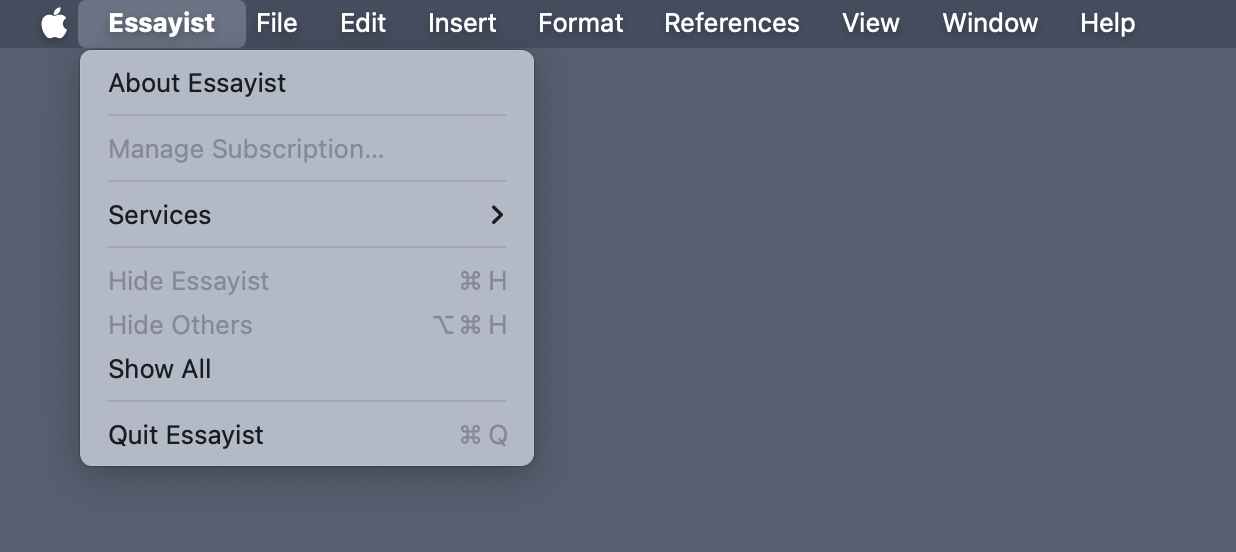Click the Essayist app menu title

pos(161,23)
